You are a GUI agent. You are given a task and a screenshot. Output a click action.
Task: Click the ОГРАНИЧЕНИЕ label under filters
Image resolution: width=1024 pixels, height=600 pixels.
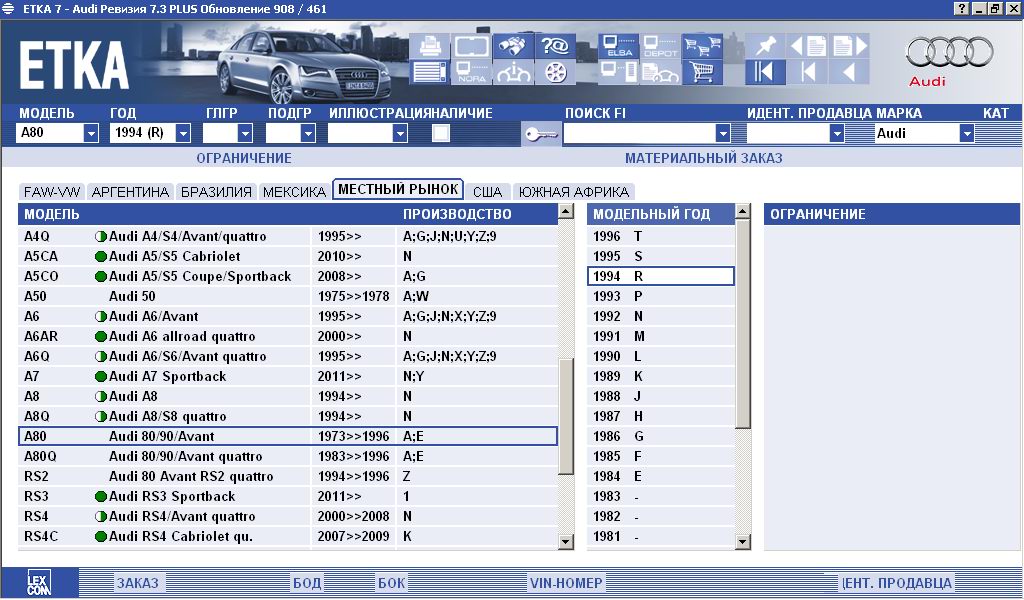(244, 158)
